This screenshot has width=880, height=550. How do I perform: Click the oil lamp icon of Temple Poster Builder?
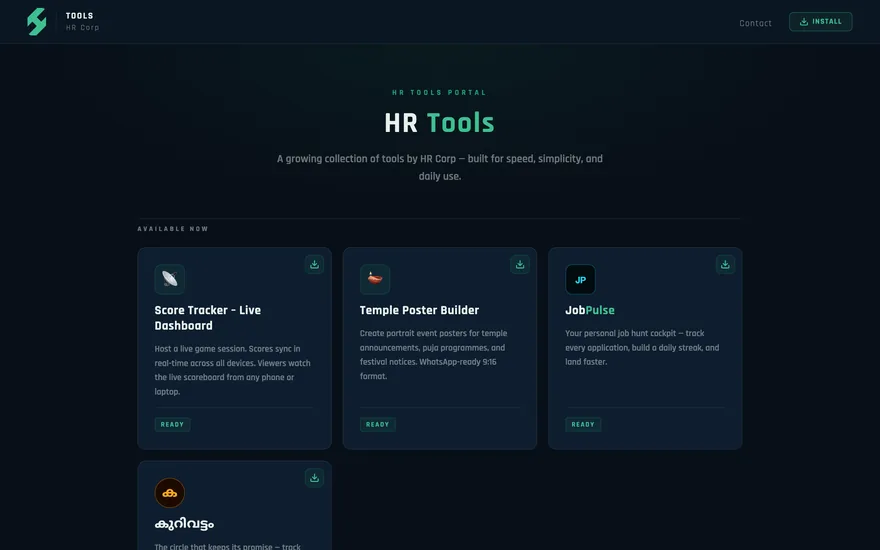coord(375,279)
